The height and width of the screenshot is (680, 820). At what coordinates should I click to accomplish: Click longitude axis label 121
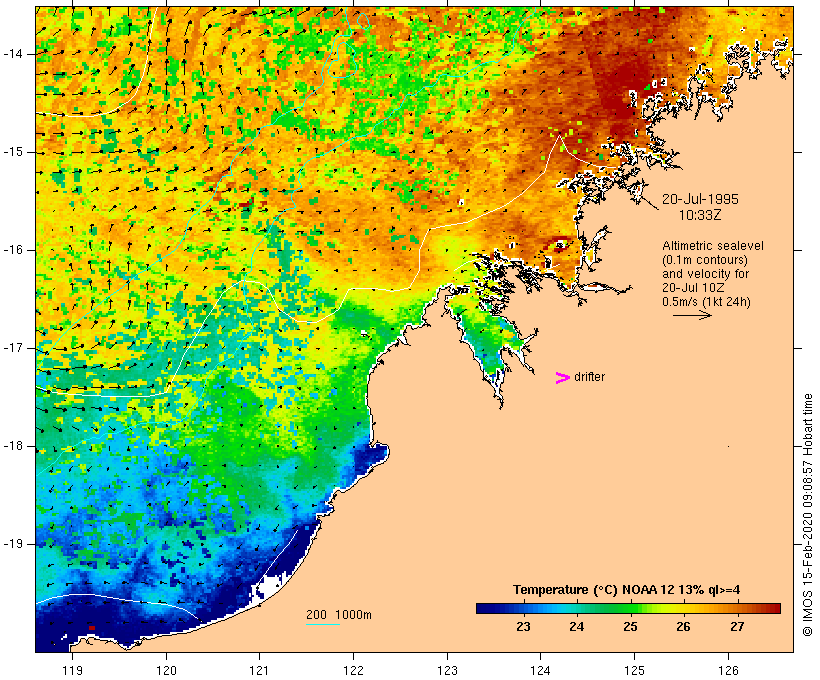[259, 670]
